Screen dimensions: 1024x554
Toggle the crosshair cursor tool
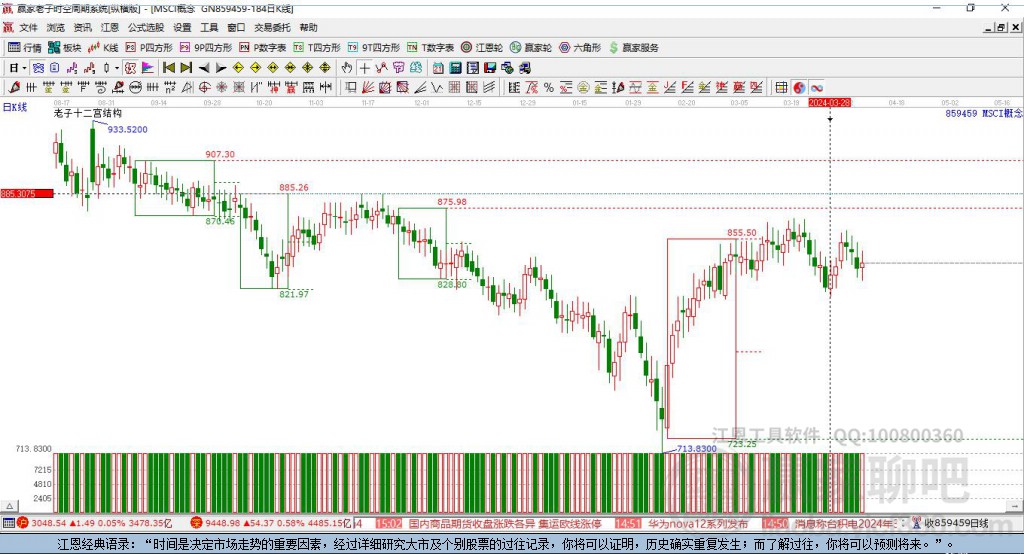[364, 68]
